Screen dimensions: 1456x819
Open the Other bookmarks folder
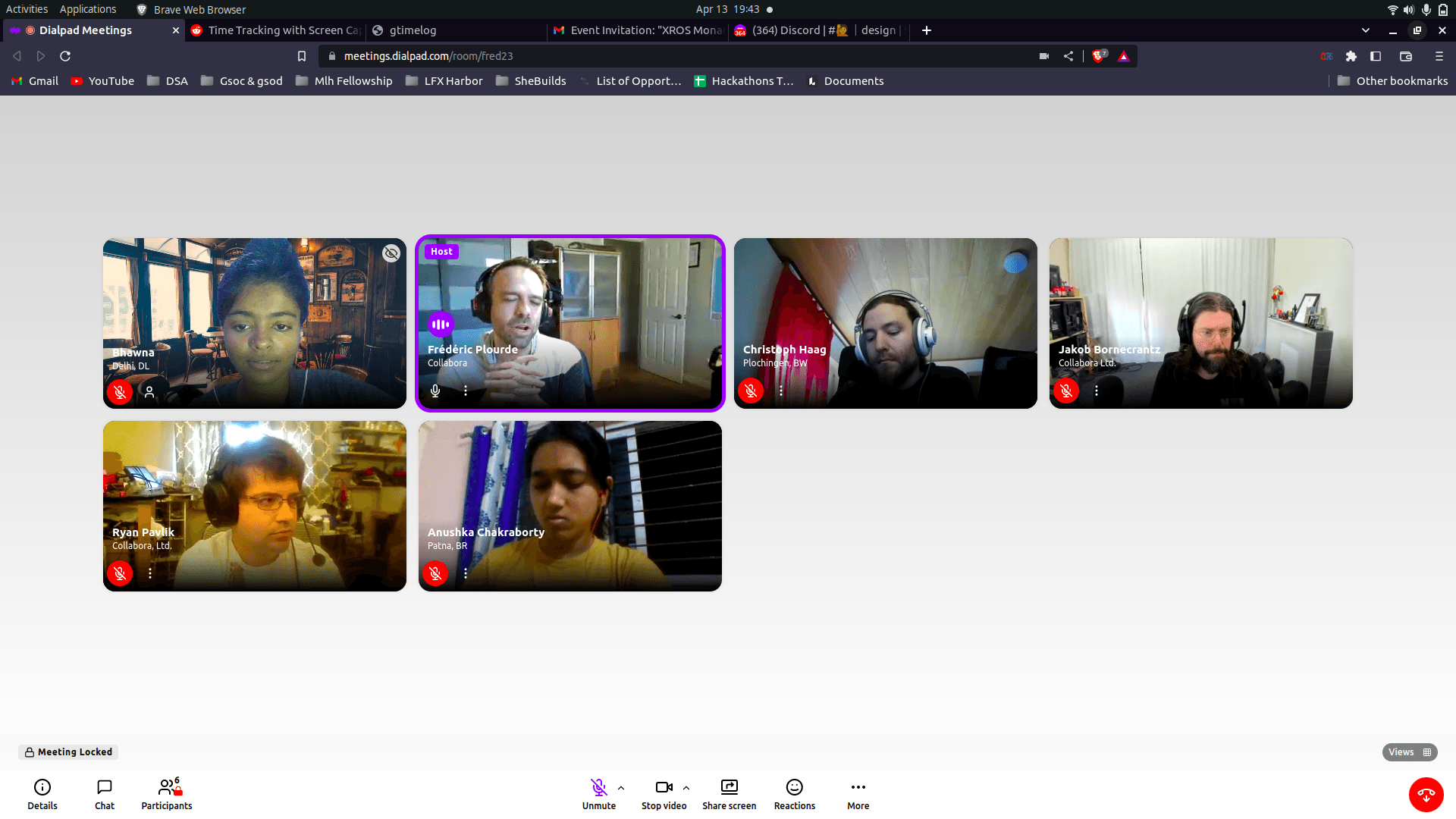pos(1392,81)
